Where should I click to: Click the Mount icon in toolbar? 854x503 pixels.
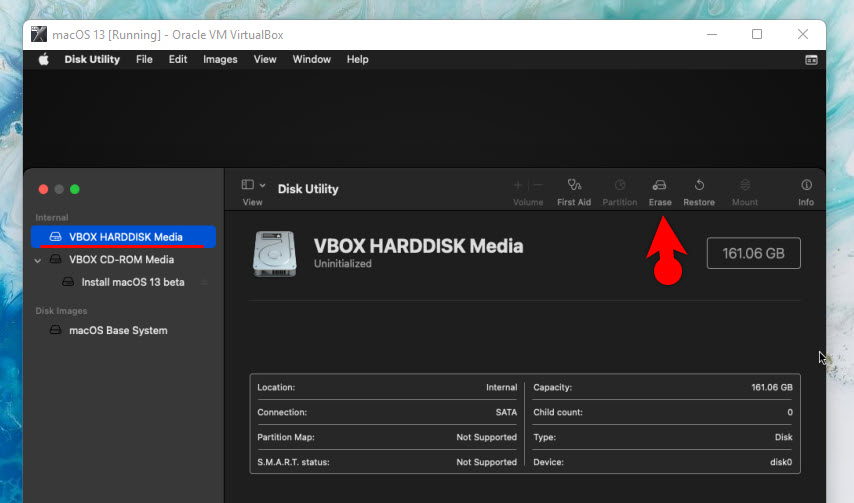click(x=745, y=185)
